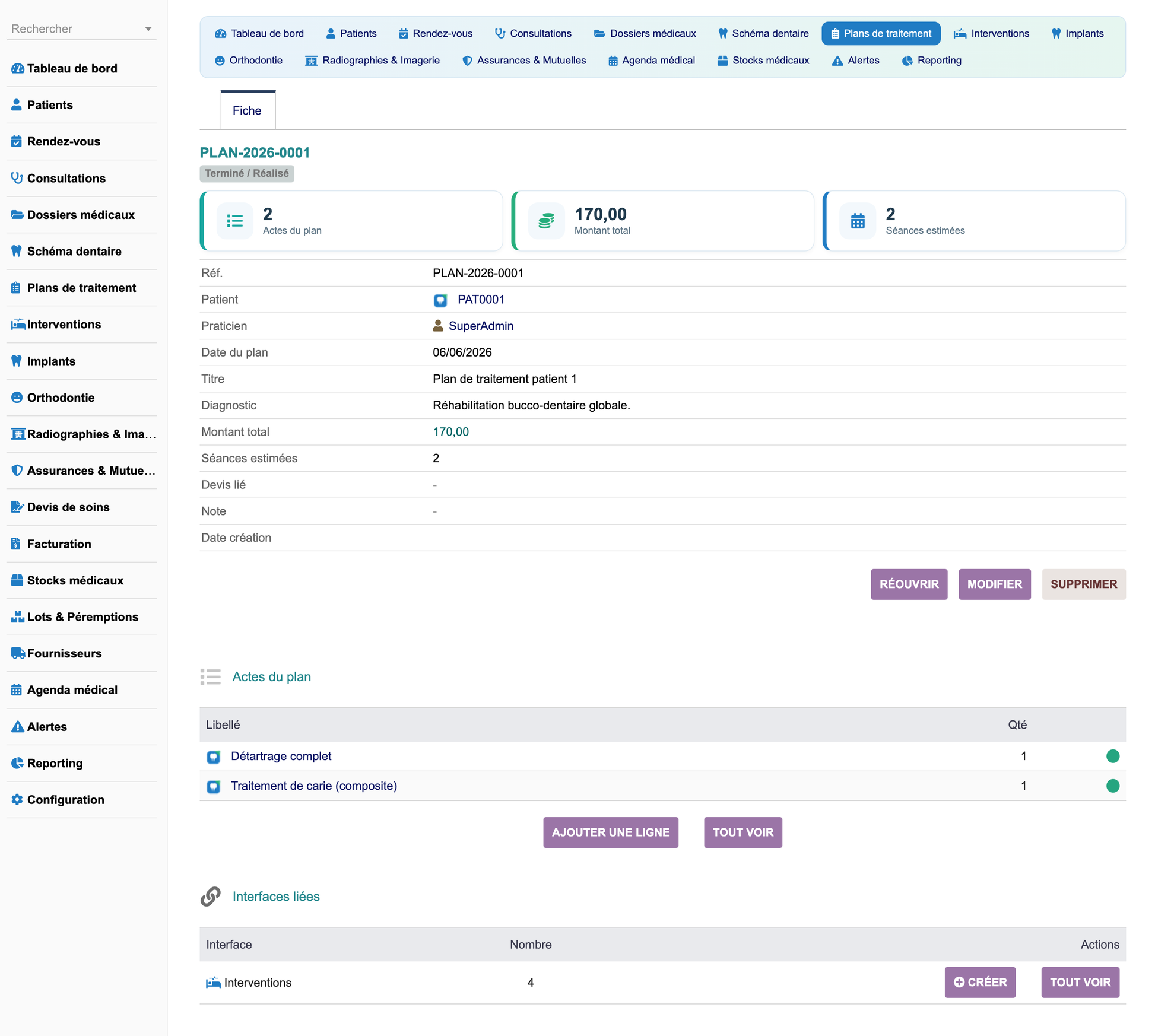Screen dimensions: 1155x1036
Task: Click green status dot for Traitement de carie
Action: [1113, 786]
